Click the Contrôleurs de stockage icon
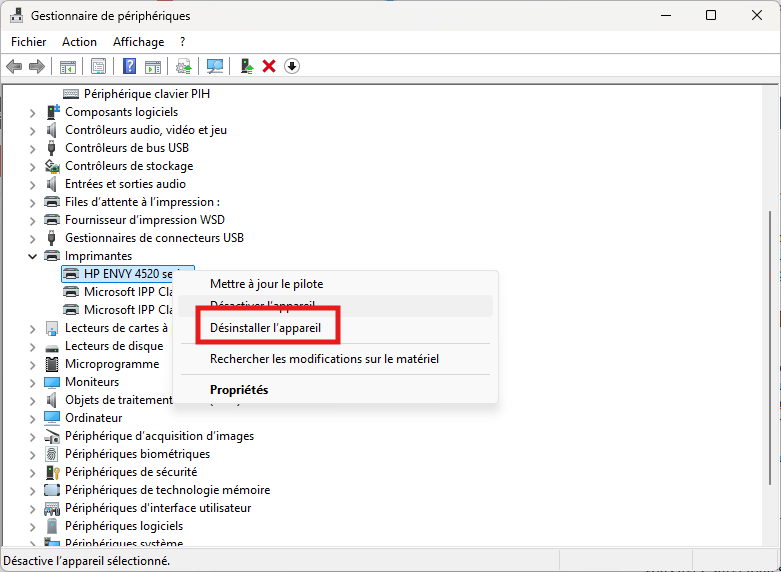Viewport: 781px width, 572px height. click(x=52, y=166)
